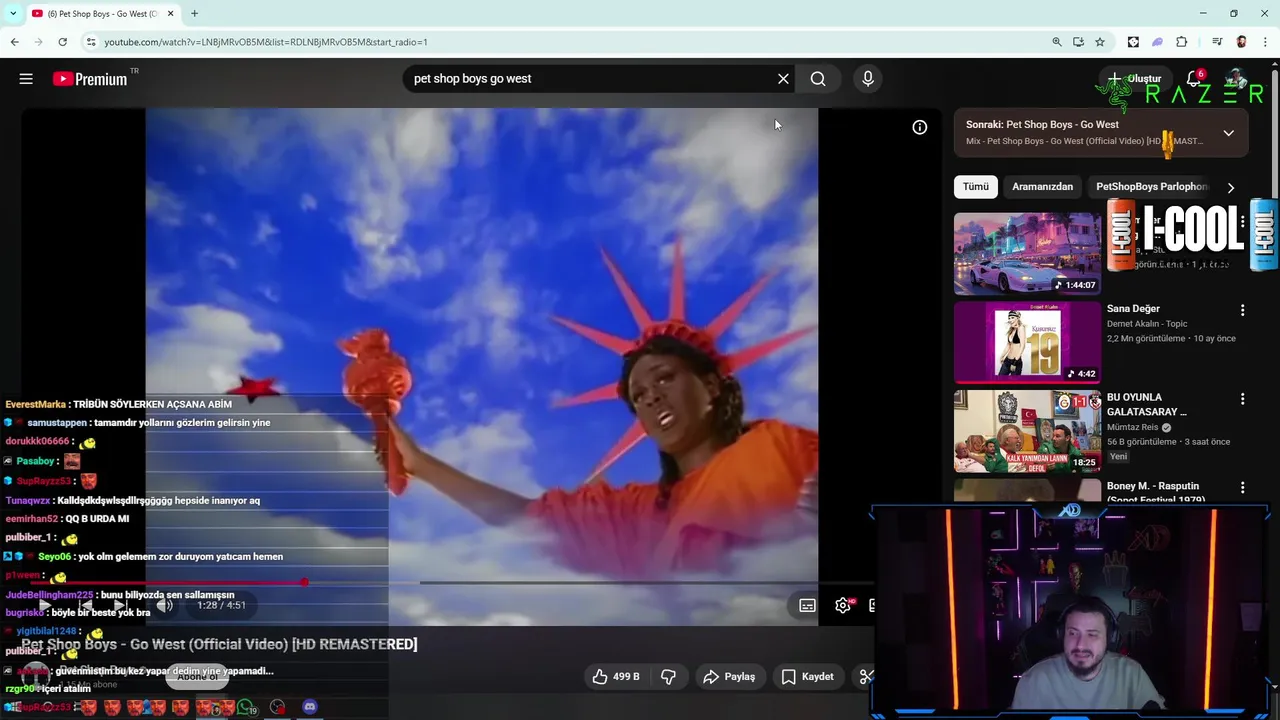Toggle subtitles in the player
Viewport: 1280px width, 720px height.
[x=807, y=605]
